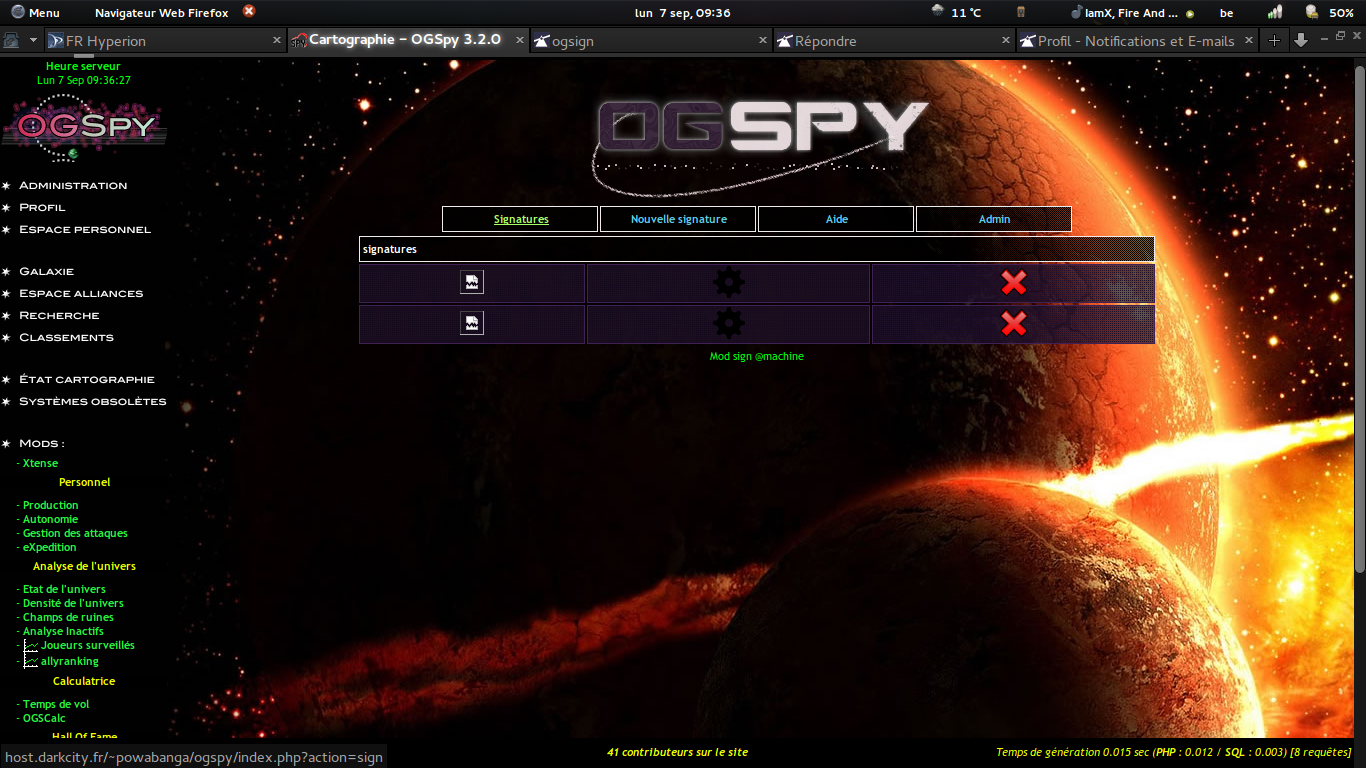1366x768 pixels.
Task: Open Espace personnel in the sidebar
Action: click(85, 229)
